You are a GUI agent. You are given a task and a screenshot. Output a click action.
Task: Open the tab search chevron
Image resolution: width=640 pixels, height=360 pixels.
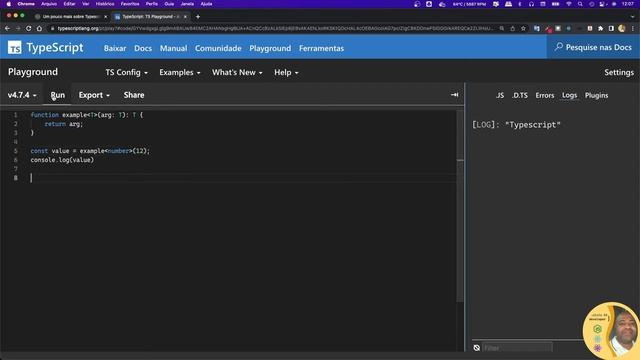632,17
